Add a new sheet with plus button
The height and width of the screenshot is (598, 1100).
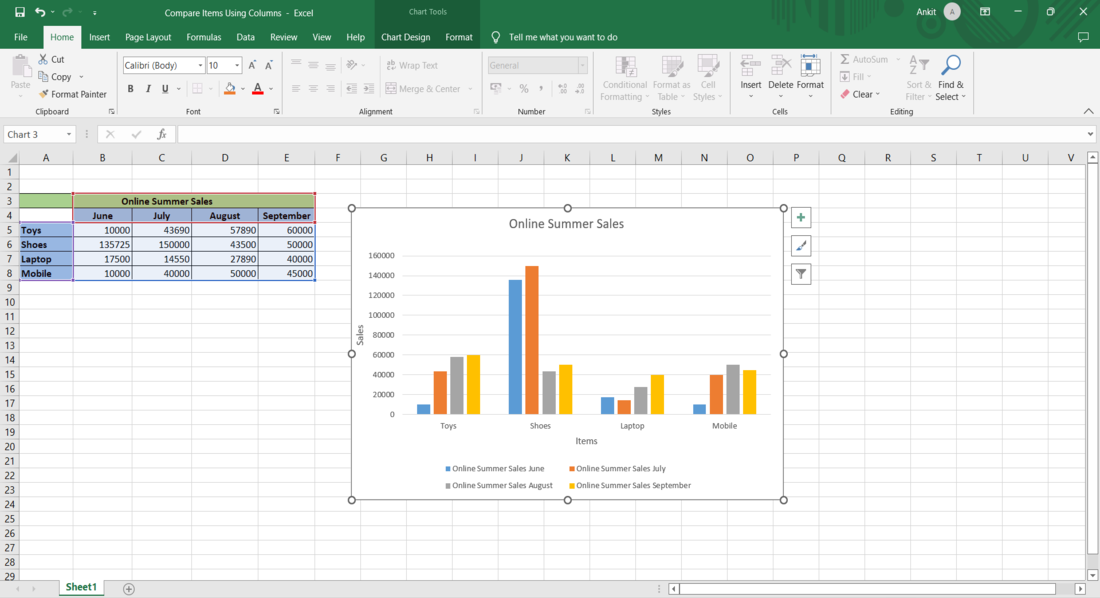[x=129, y=589]
